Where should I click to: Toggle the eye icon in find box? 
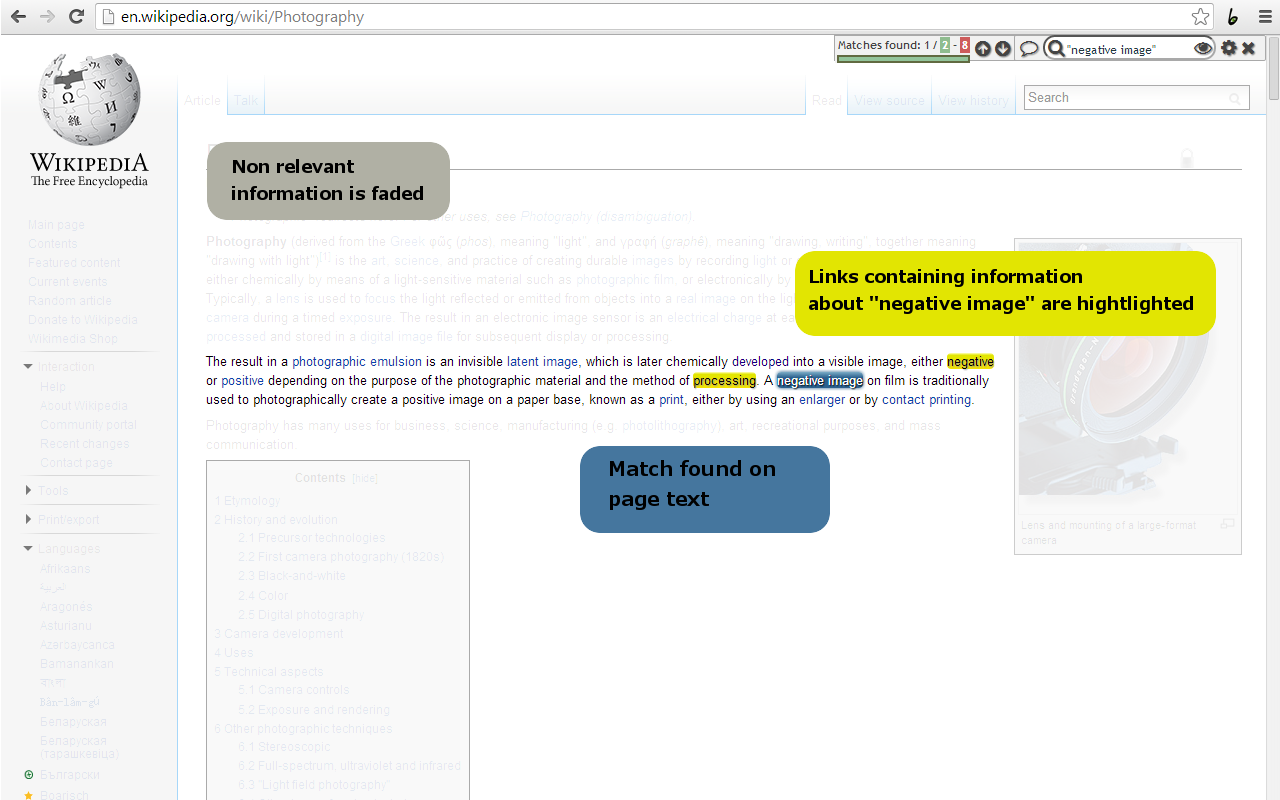click(1203, 48)
